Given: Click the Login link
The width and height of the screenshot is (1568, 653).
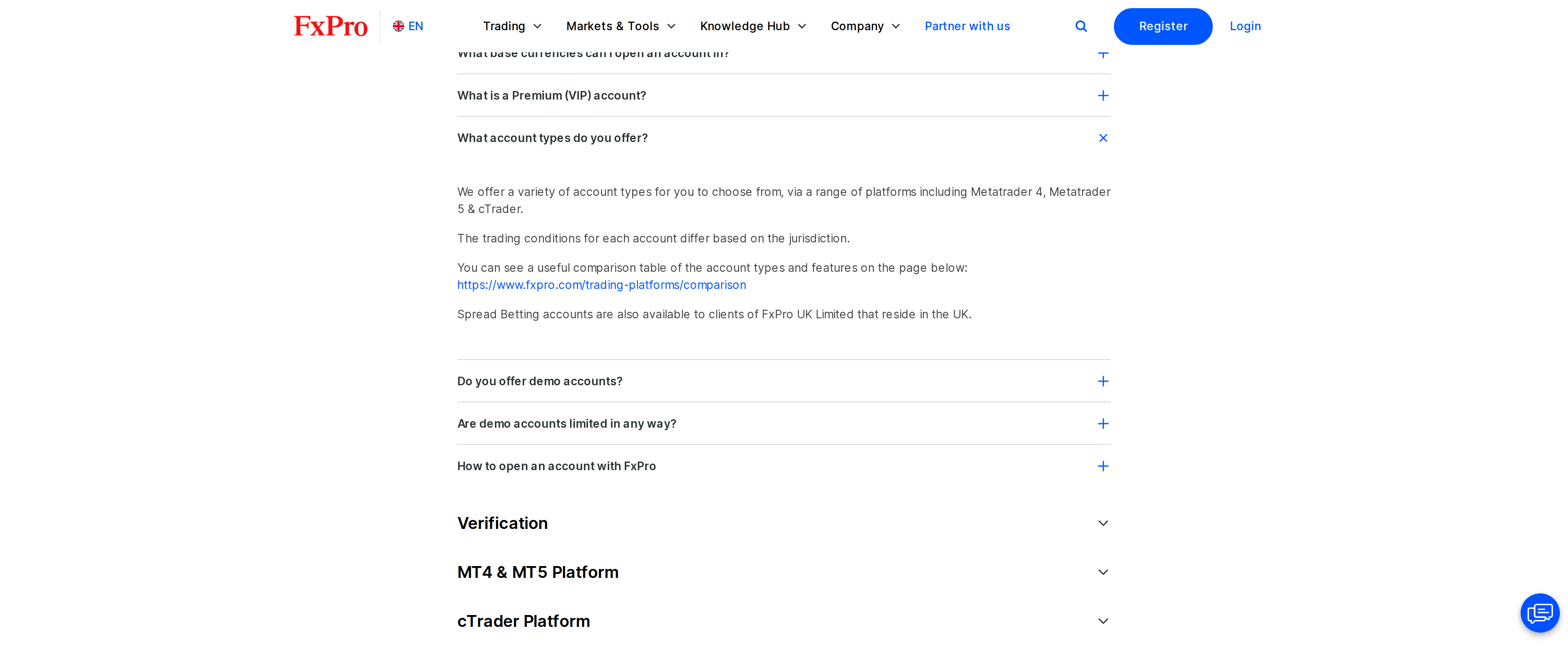Looking at the screenshot, I should click(1245, 26).
